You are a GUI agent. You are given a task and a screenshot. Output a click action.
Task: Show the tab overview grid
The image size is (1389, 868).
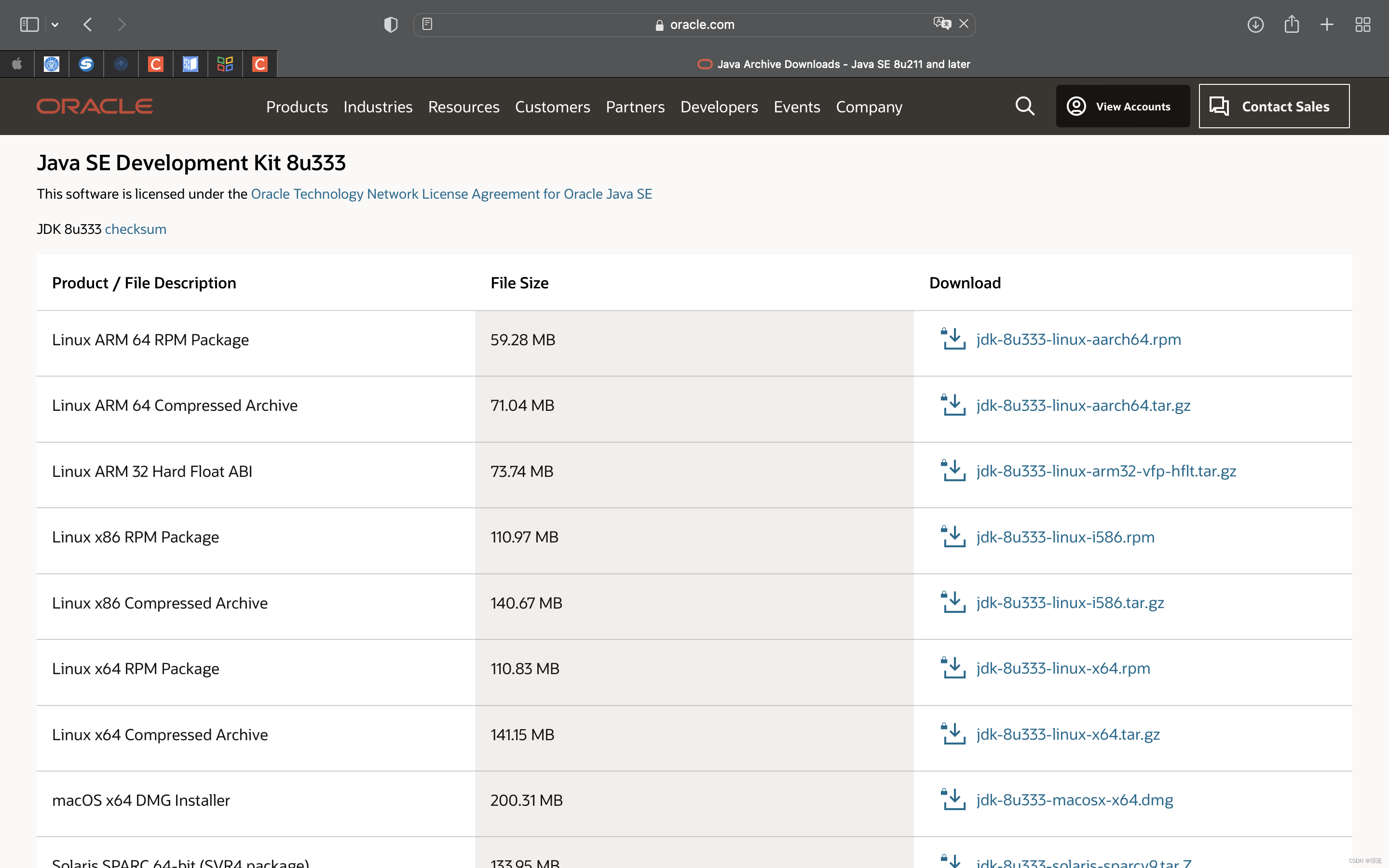tap(1362, 25)
